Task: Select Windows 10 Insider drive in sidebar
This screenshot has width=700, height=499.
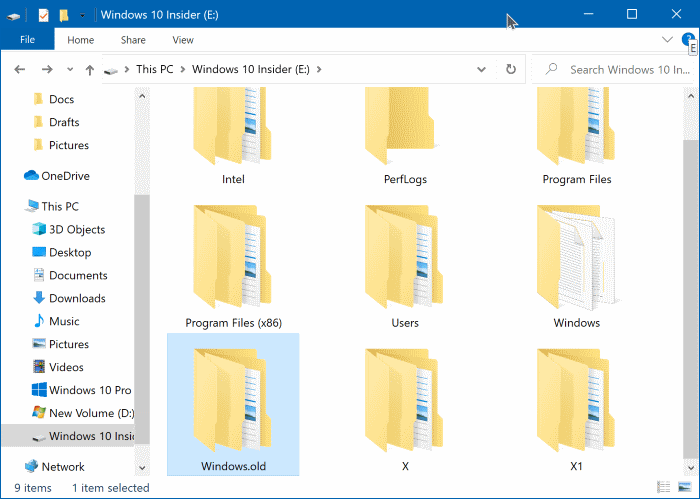Action: click(68, 436)
